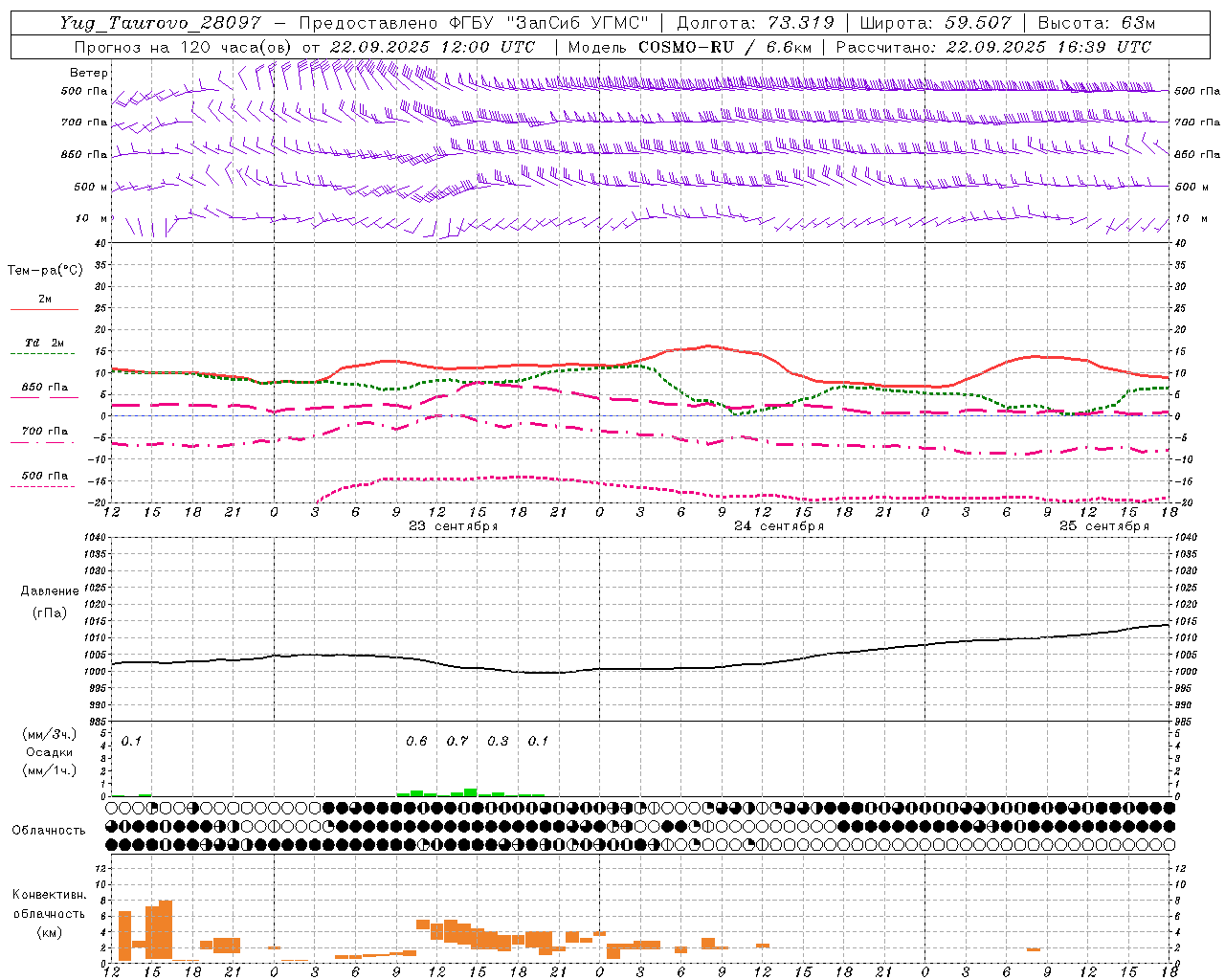Click the 0.3 precipitation value
Screen dimensions: 1225x980
[498, 742]
